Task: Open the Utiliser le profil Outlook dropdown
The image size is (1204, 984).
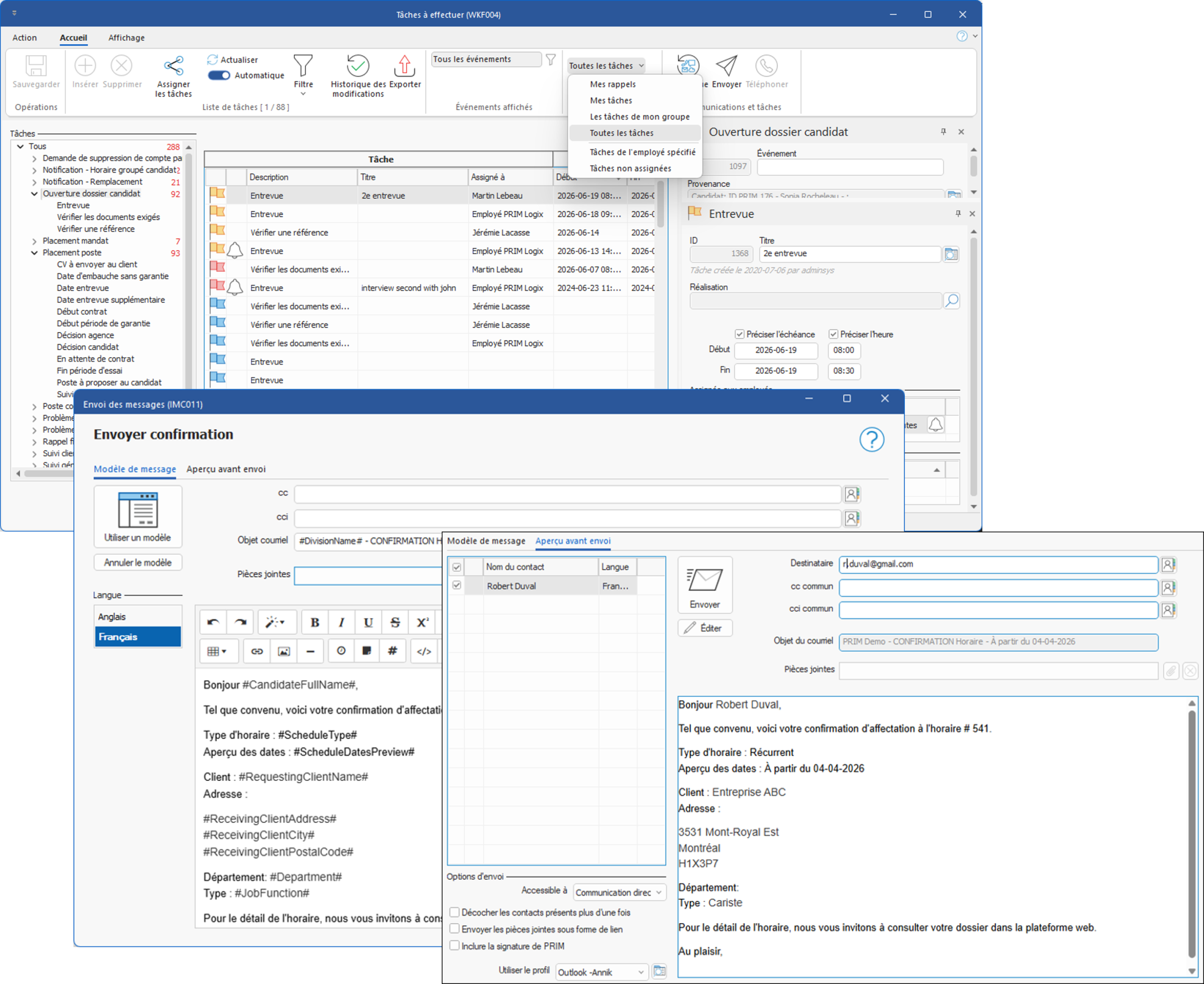Action: pyautogui.click(x=601, y=971)
